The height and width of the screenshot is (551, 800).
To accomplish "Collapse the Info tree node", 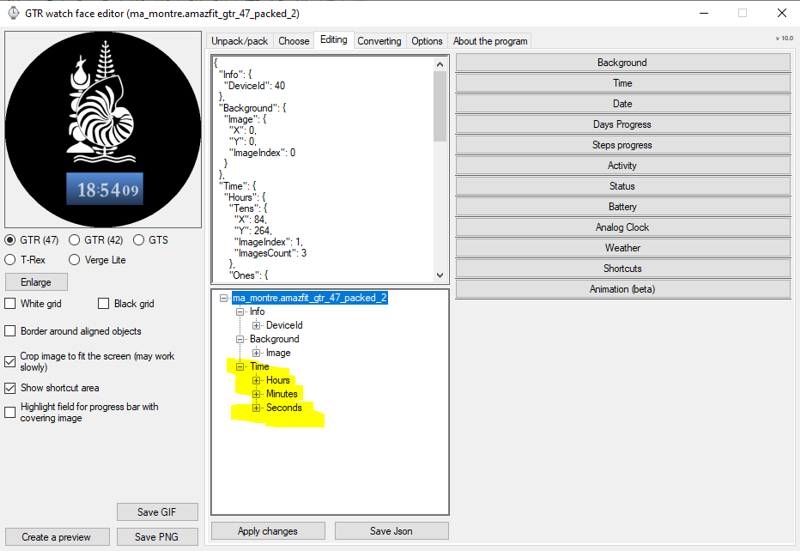I will pyautogui.click(x=240, y=312).
